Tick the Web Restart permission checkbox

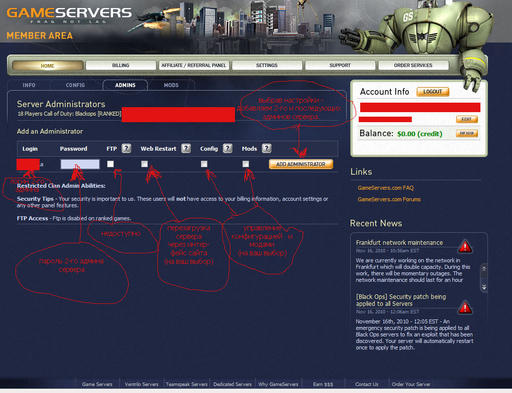click(x=144, y=164)
